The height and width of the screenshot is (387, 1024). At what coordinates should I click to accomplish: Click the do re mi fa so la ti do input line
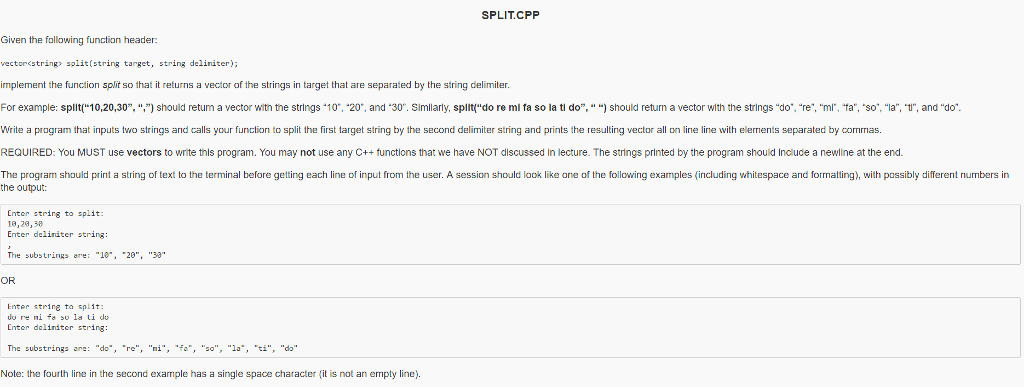coord(53,317)
